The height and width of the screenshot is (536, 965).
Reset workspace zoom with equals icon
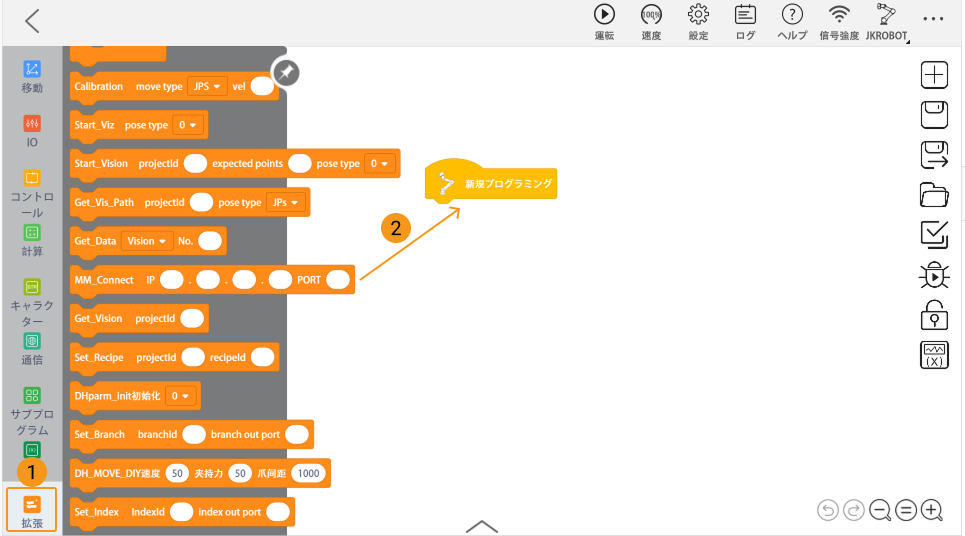[x=906, y=510]
